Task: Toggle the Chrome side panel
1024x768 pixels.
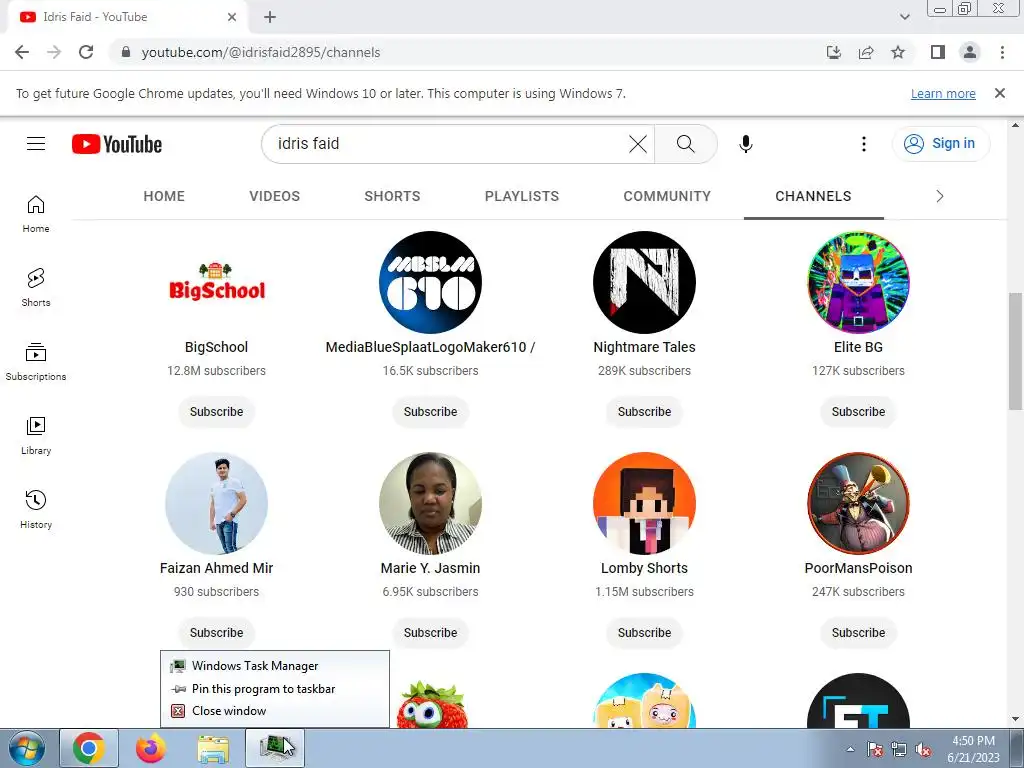Action: click(x=938, y=52)
